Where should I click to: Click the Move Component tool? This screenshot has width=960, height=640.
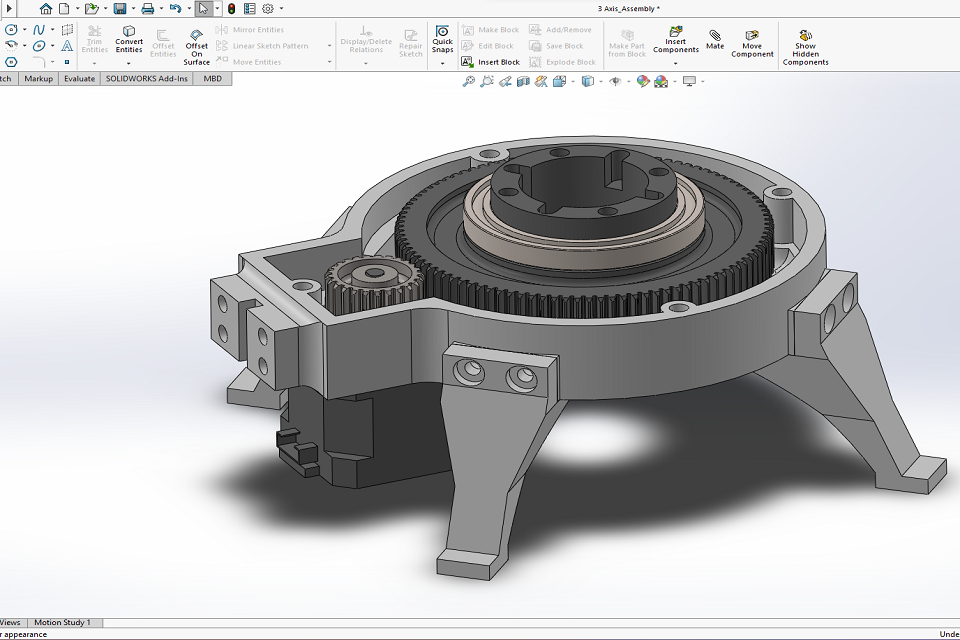[x=752, y=43]
